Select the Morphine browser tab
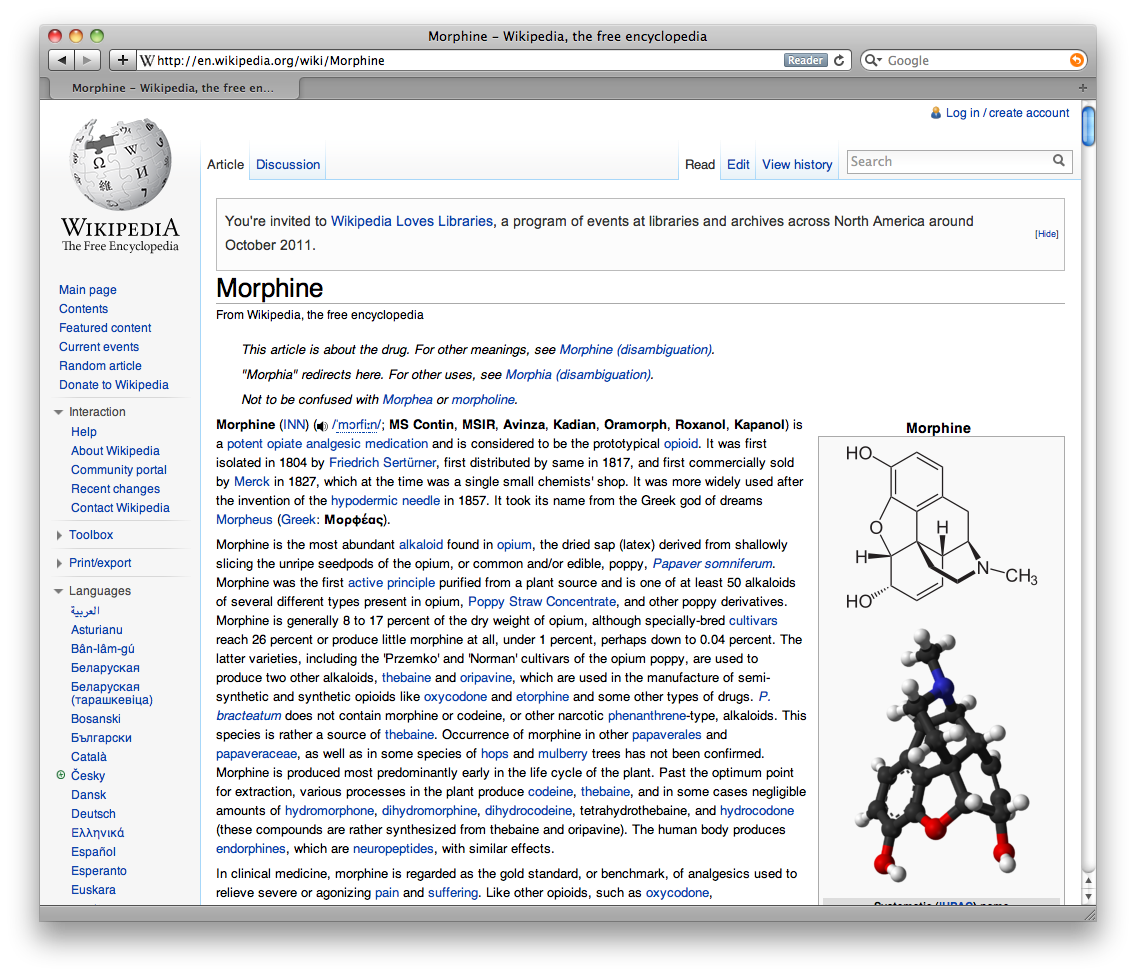1136x976 pixels. tap(174, 88)
